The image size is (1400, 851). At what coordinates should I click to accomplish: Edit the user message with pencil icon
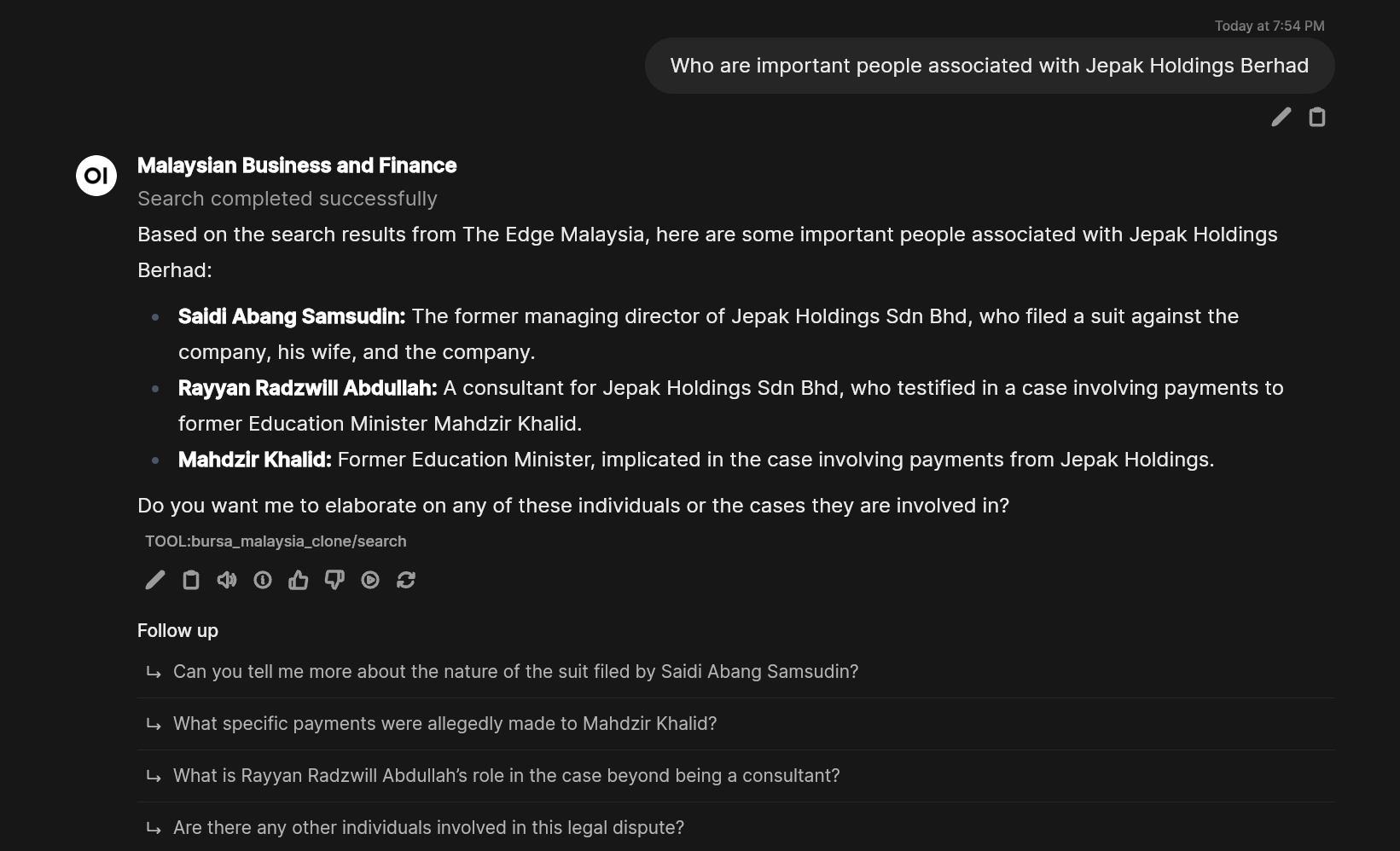pyautogui.click(x=1281, y=117)
